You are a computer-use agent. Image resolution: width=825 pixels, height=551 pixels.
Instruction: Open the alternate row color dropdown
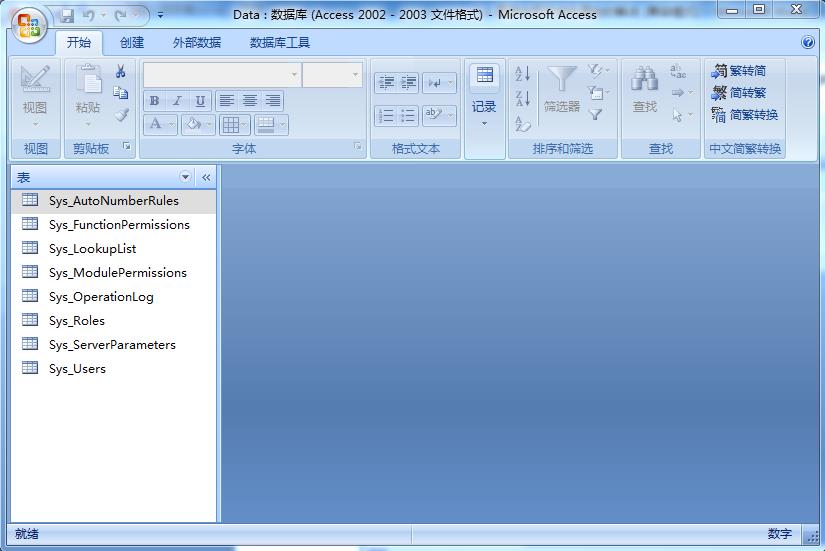(271, 125)
